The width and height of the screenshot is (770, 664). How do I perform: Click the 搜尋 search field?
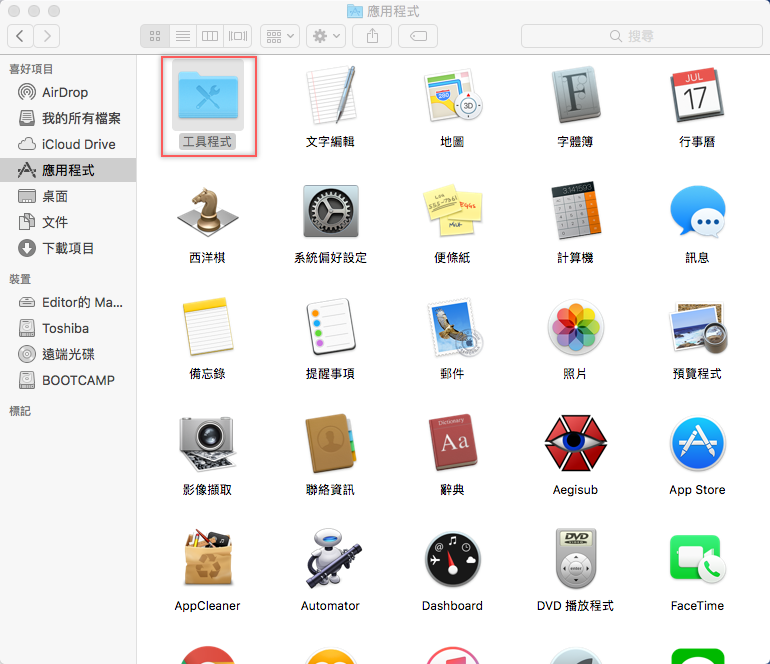pyautogui.click(x=641, y=36)
